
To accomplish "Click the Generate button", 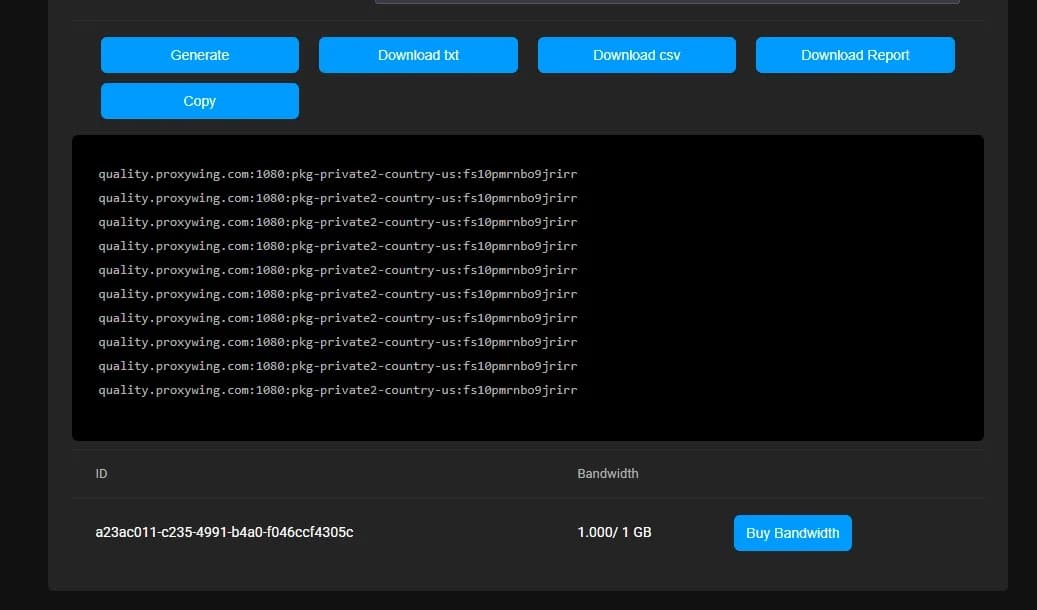I will 199,56.
